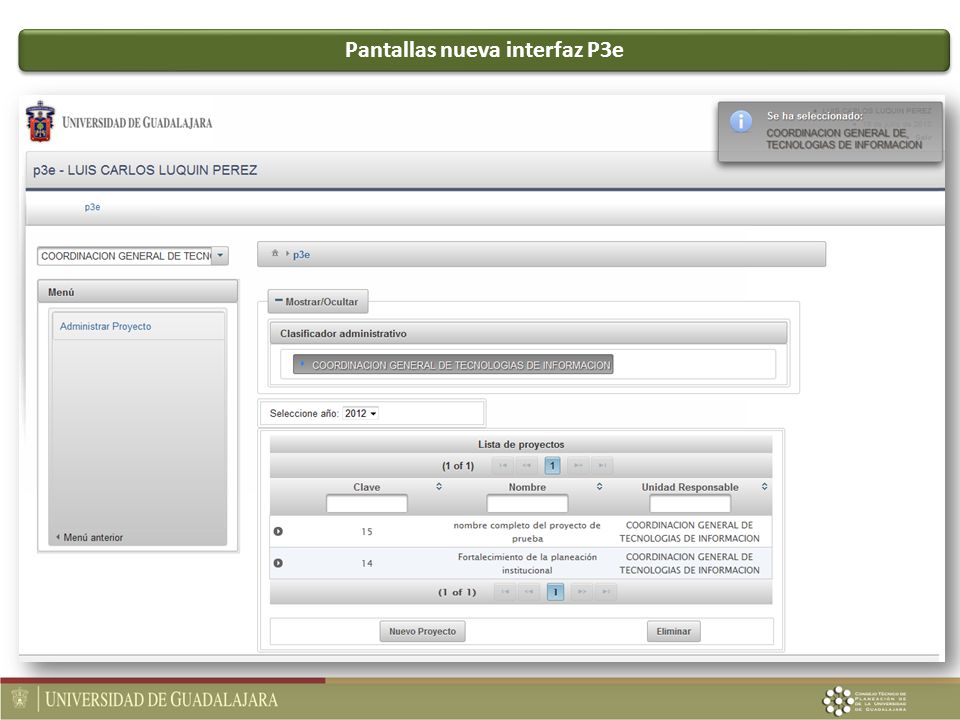This screenshot has height=720, width=960.
Task: Sort by Unidad Responsable column arrows
Action: 765,487
